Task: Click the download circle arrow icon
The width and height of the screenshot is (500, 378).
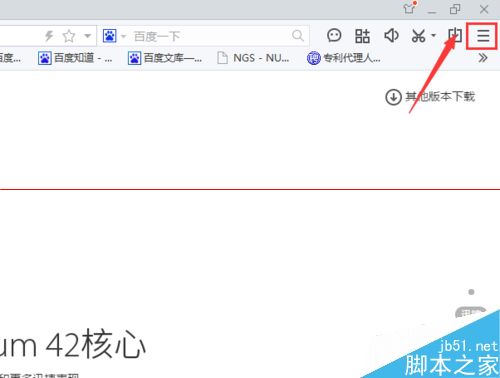Action: (x=393, y=97)
